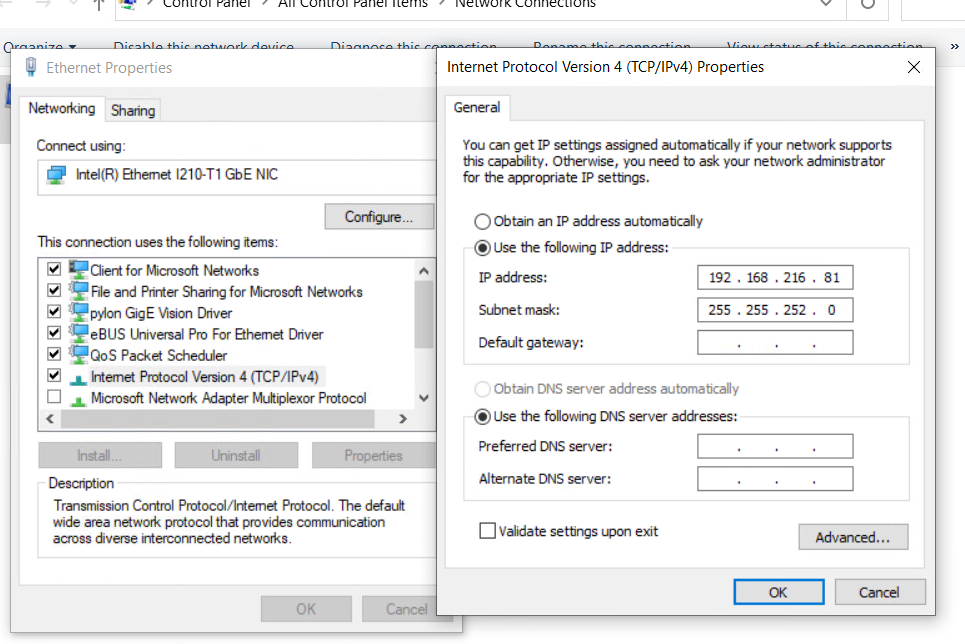Screen dimensions: 965x644
Task: Select the Client for Microsoft Networks icon
Action: tap(78, 270)
